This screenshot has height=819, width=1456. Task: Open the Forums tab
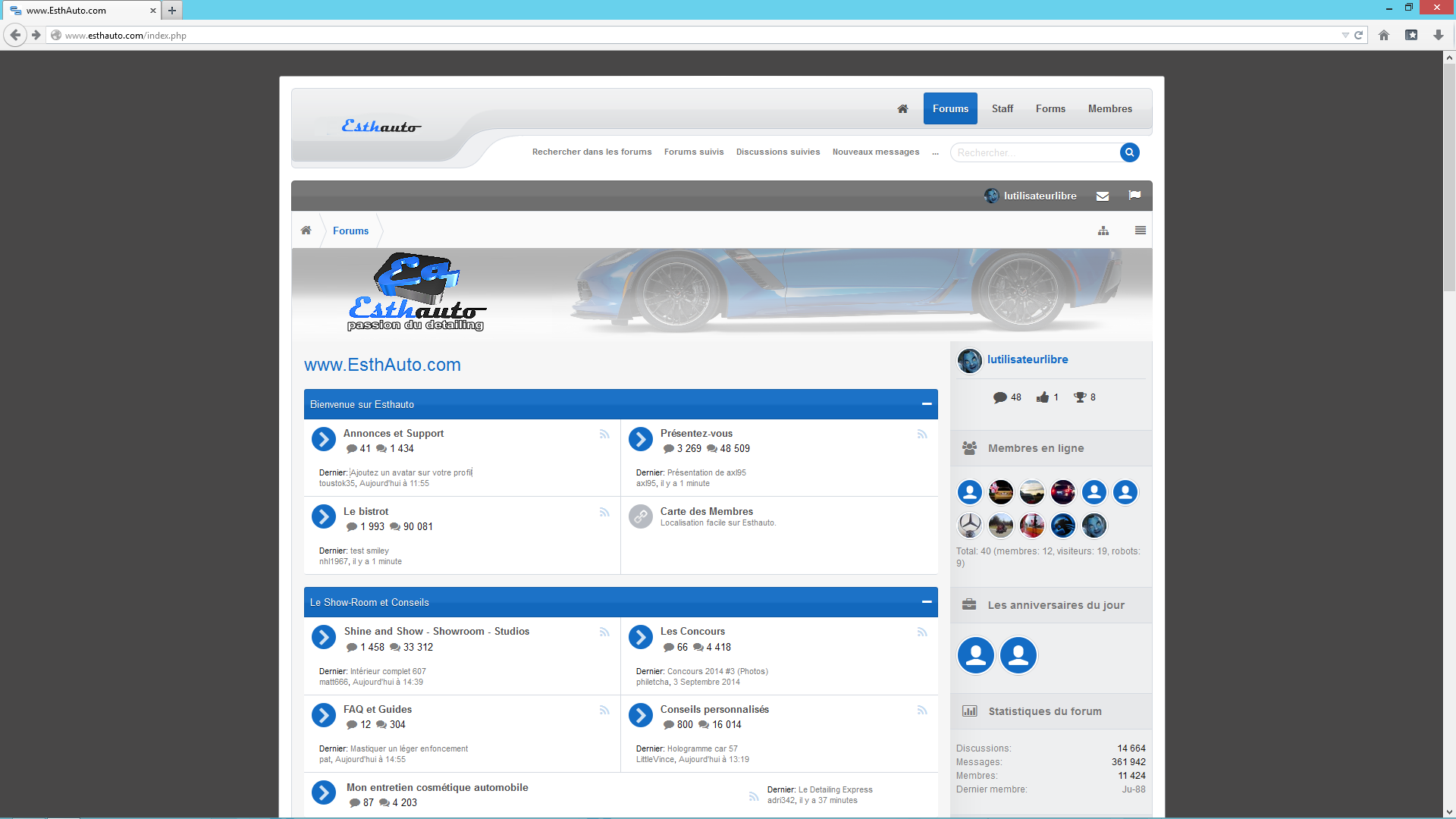950,108
